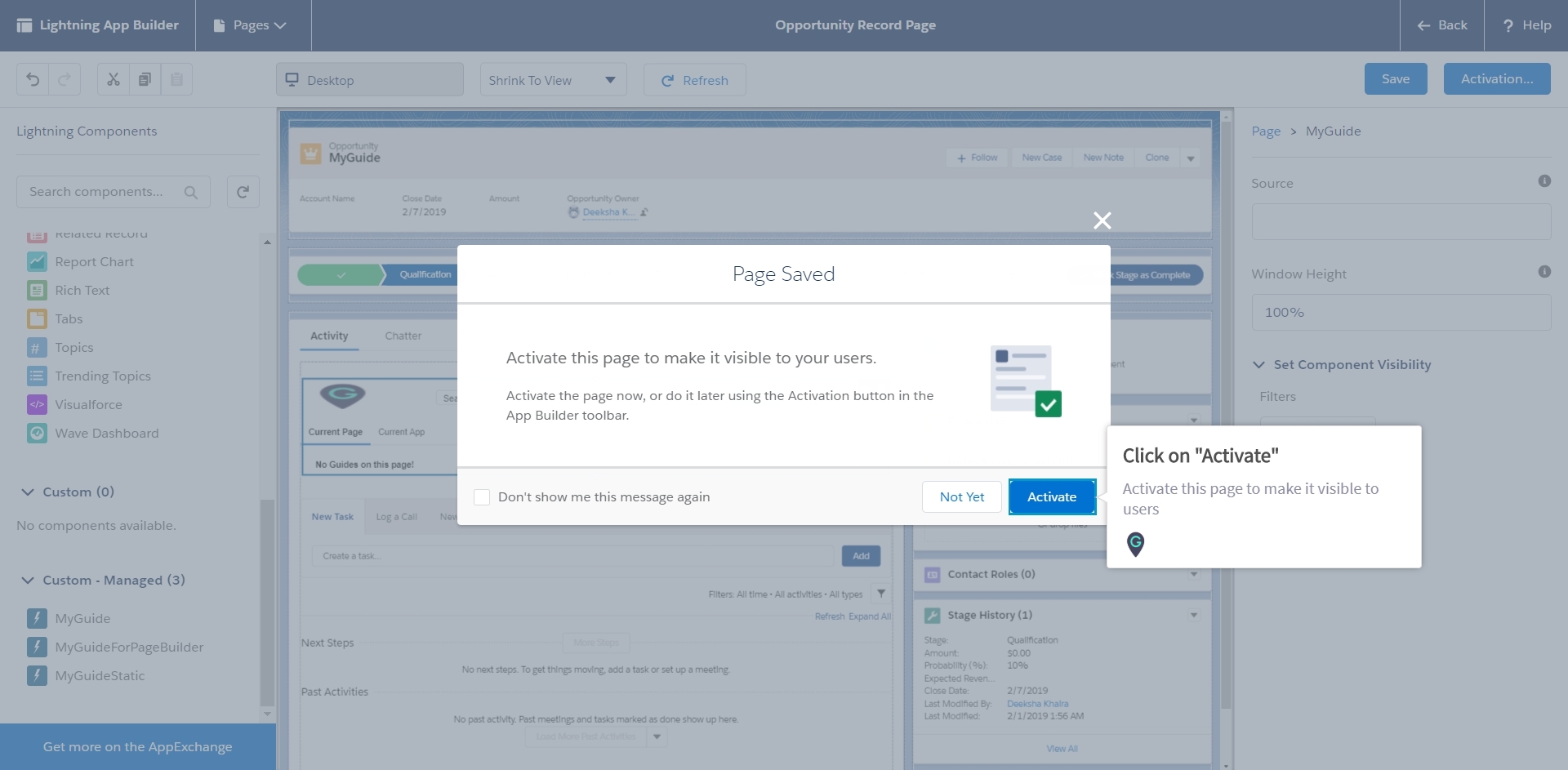This screenshot has width=1568, height=770.
Task: Select the Current App tab in MyGuide
Action: click(x=401, y=432)
